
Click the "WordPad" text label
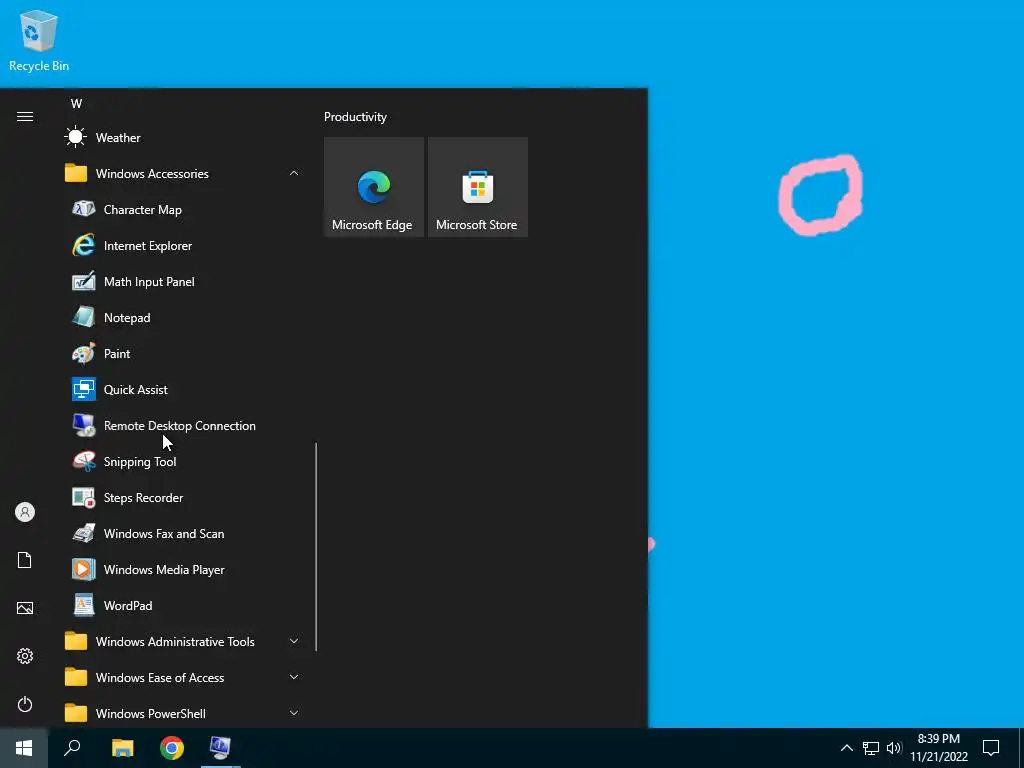[128, 605]
